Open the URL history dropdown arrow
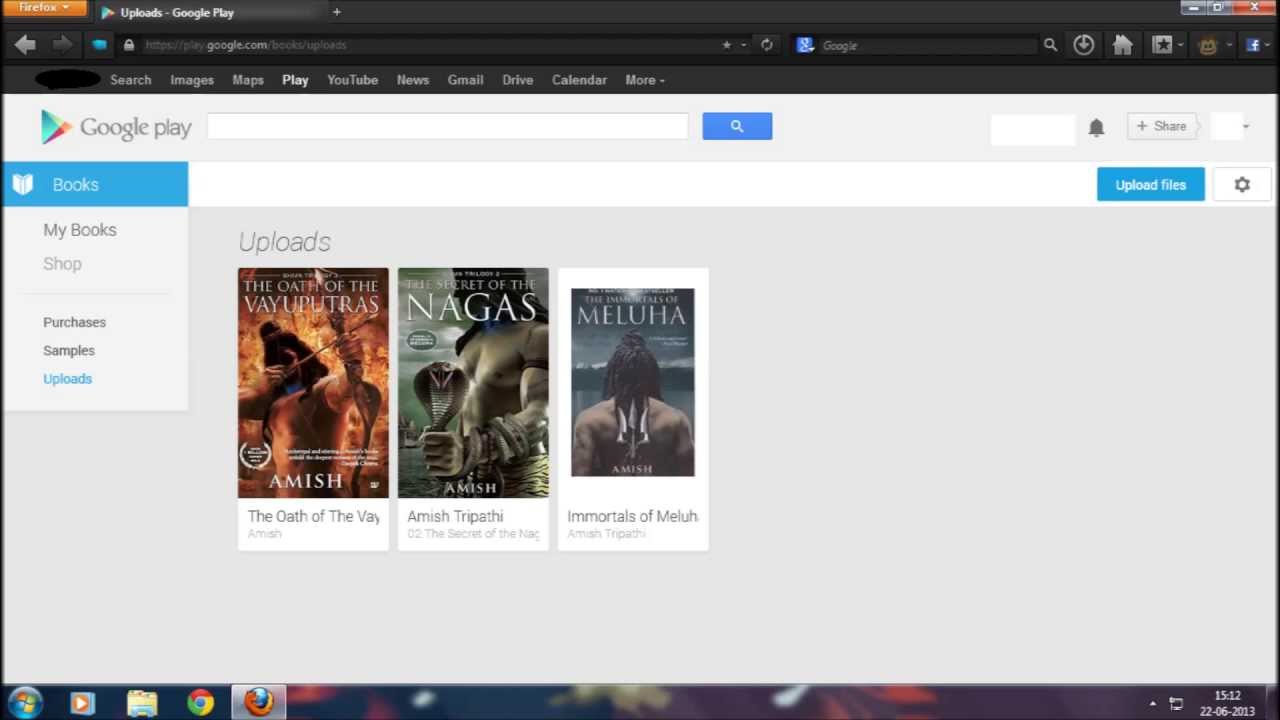1280x720 pixels. click(744, 45)
